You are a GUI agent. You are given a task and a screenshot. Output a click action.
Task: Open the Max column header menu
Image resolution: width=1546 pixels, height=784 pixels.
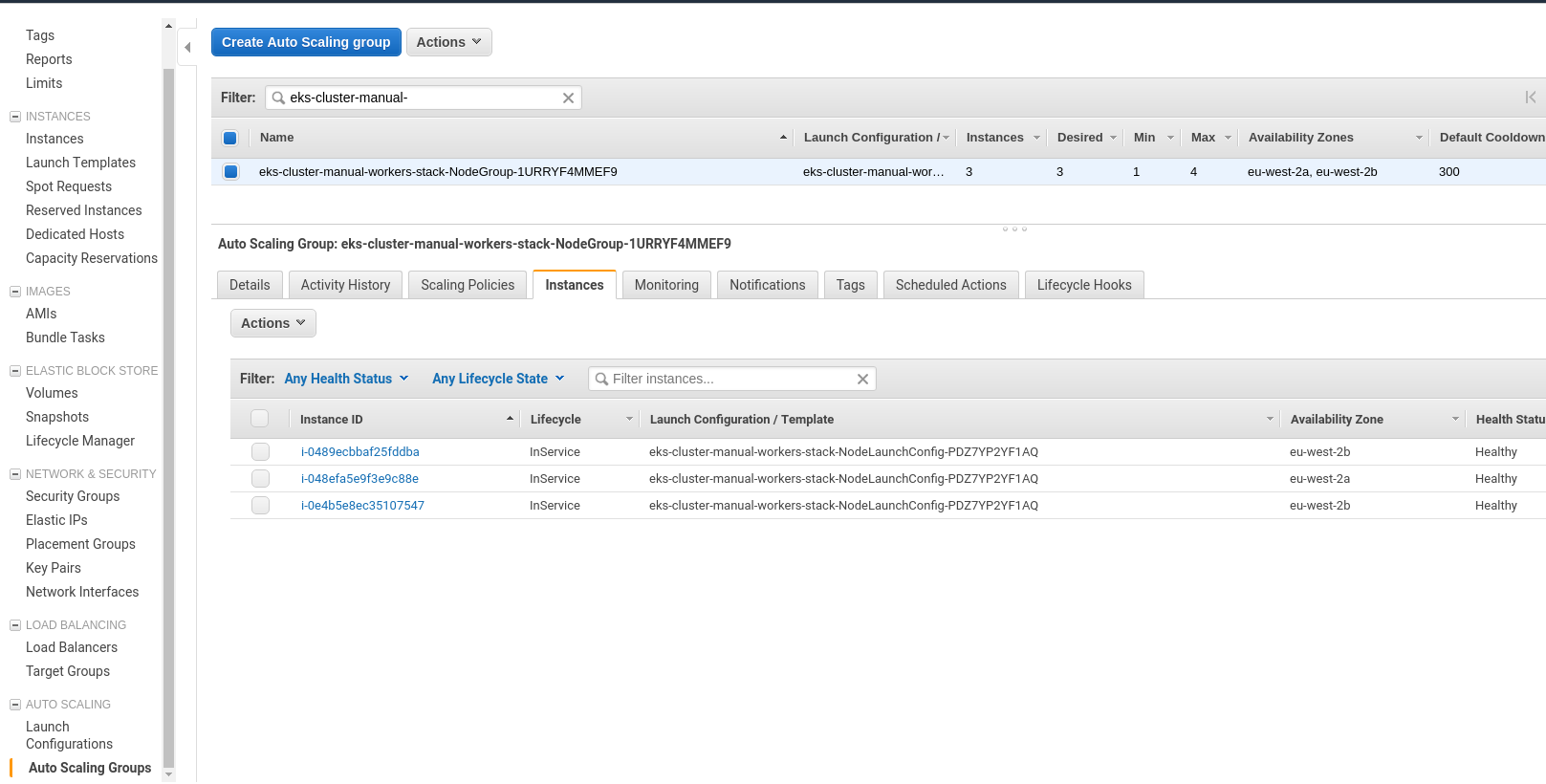pos(1228,138)
